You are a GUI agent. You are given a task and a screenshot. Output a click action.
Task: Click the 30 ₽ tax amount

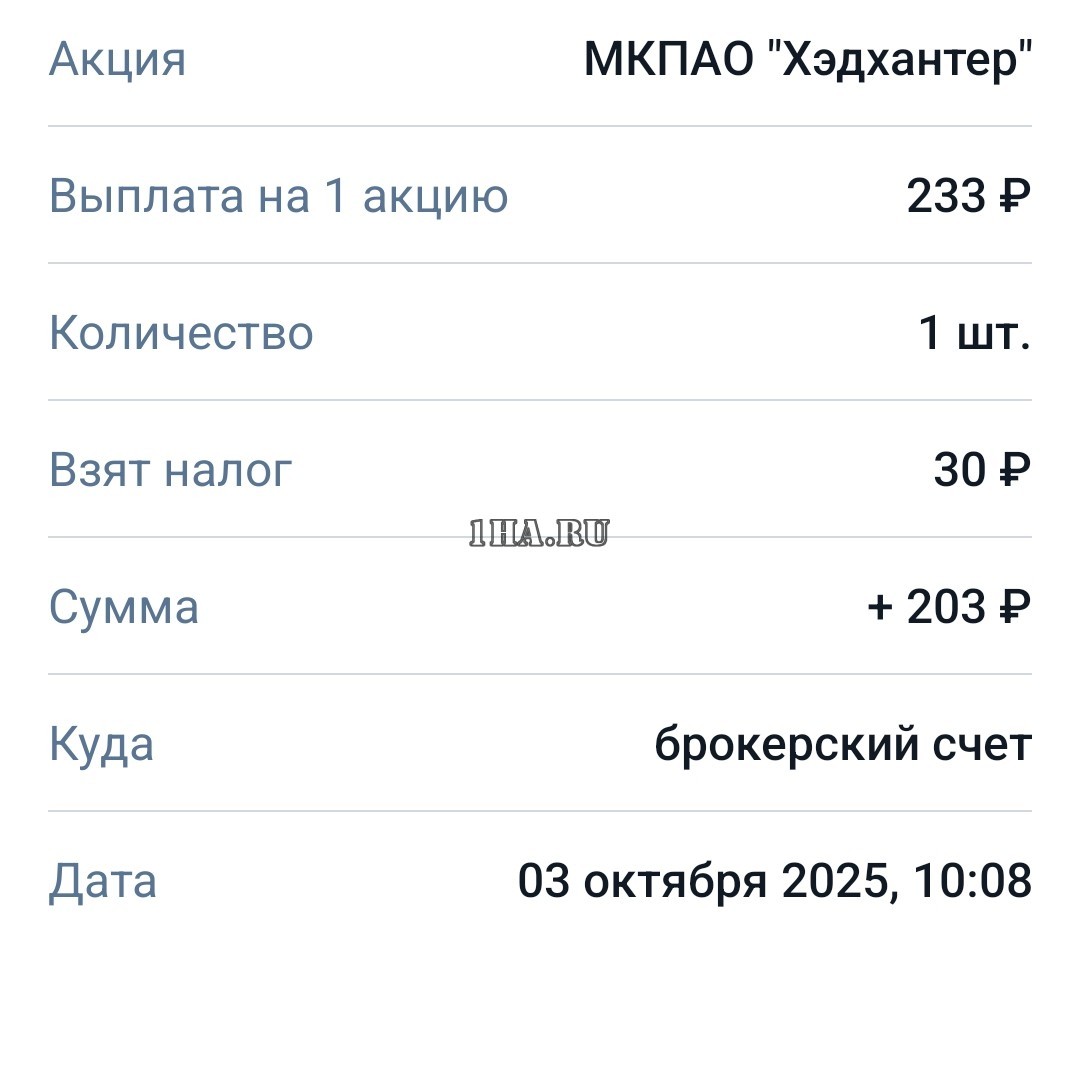(x=981, y=470)
